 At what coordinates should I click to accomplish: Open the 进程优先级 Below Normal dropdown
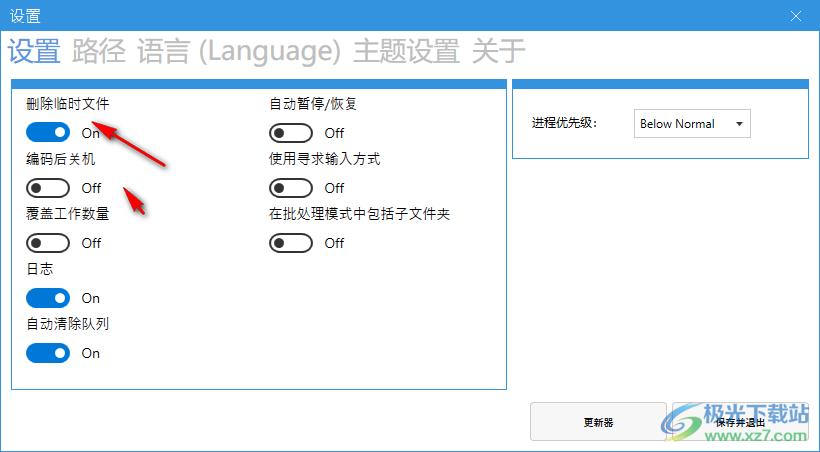tap(692, 123)
